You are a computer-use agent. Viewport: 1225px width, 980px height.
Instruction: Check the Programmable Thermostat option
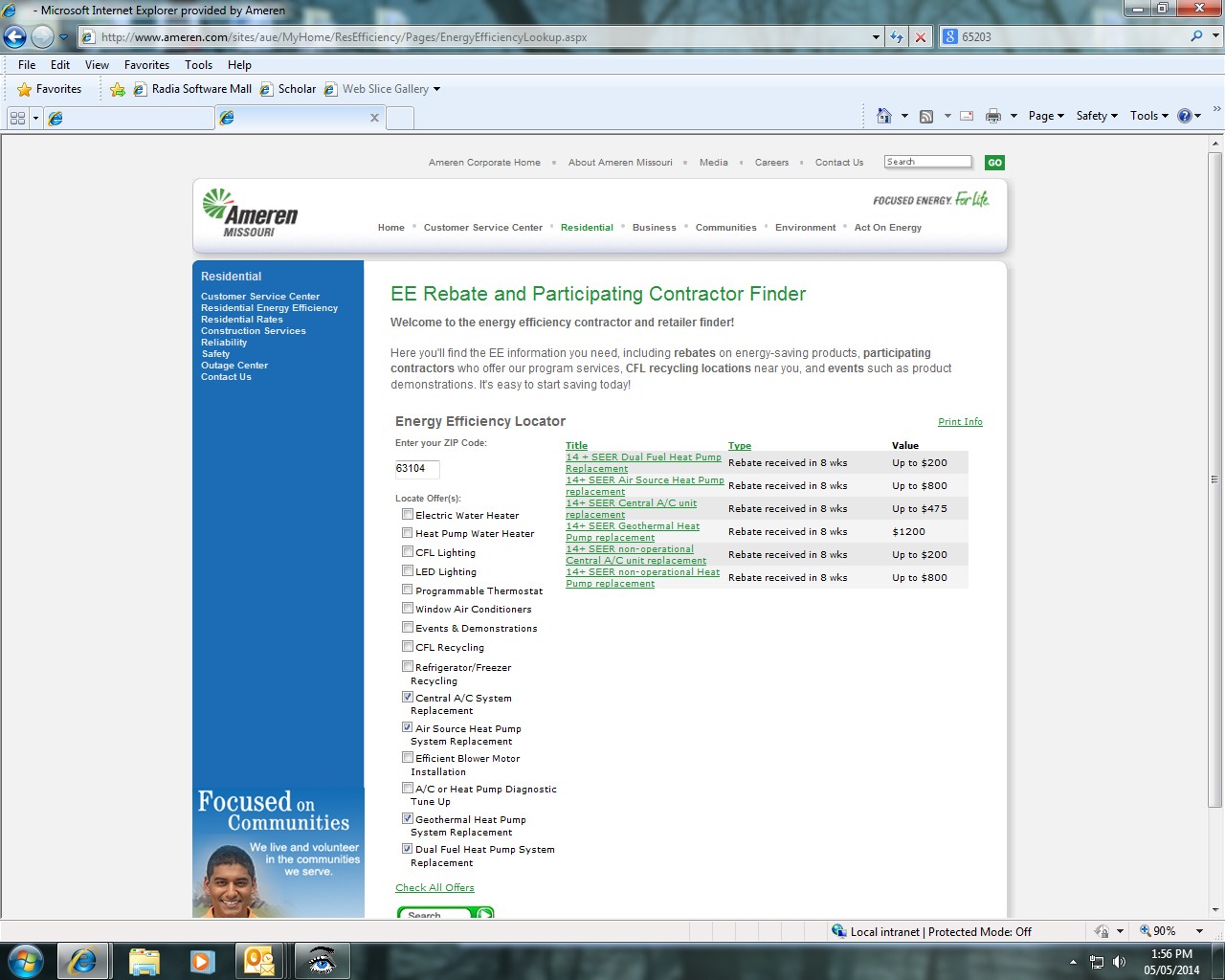(408, 590)
